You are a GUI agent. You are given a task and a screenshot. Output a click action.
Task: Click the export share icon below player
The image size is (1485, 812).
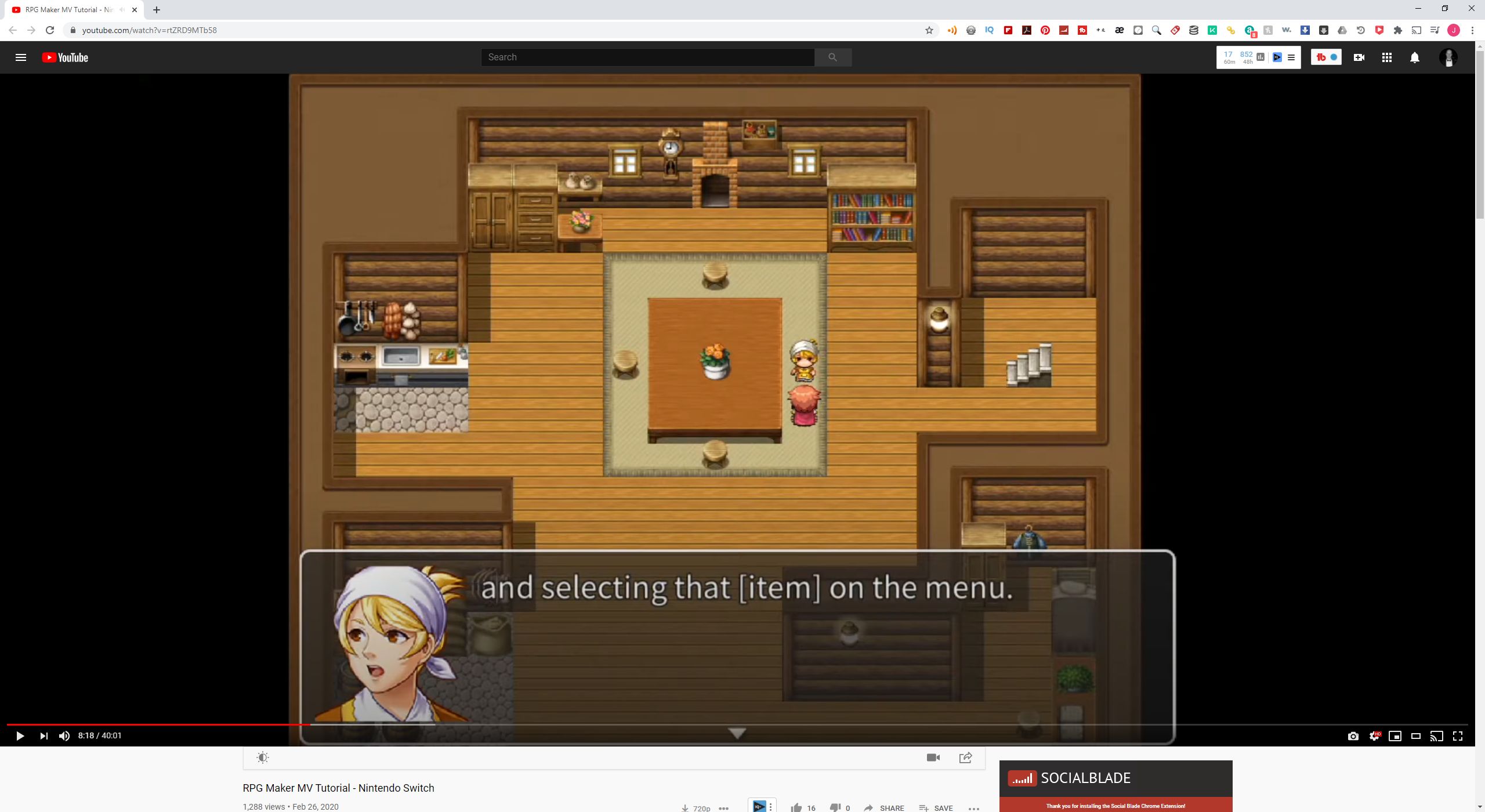(966, 757)
